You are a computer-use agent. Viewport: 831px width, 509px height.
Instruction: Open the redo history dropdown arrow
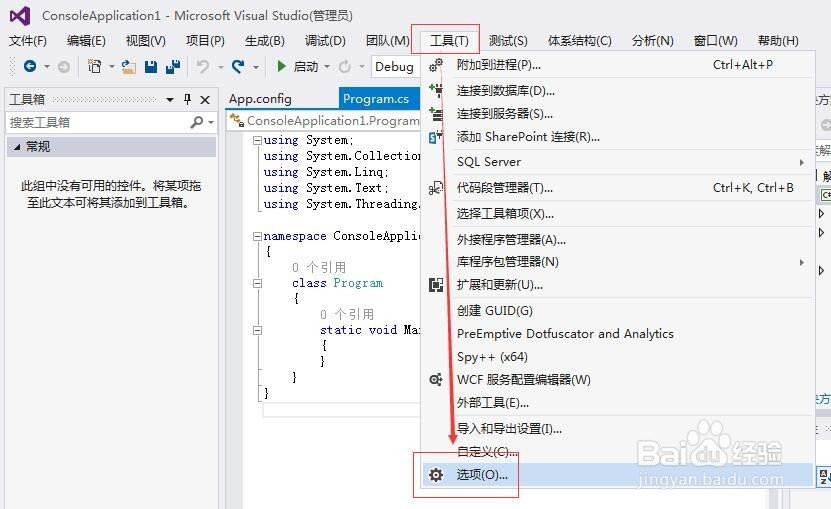click(256, 67)
